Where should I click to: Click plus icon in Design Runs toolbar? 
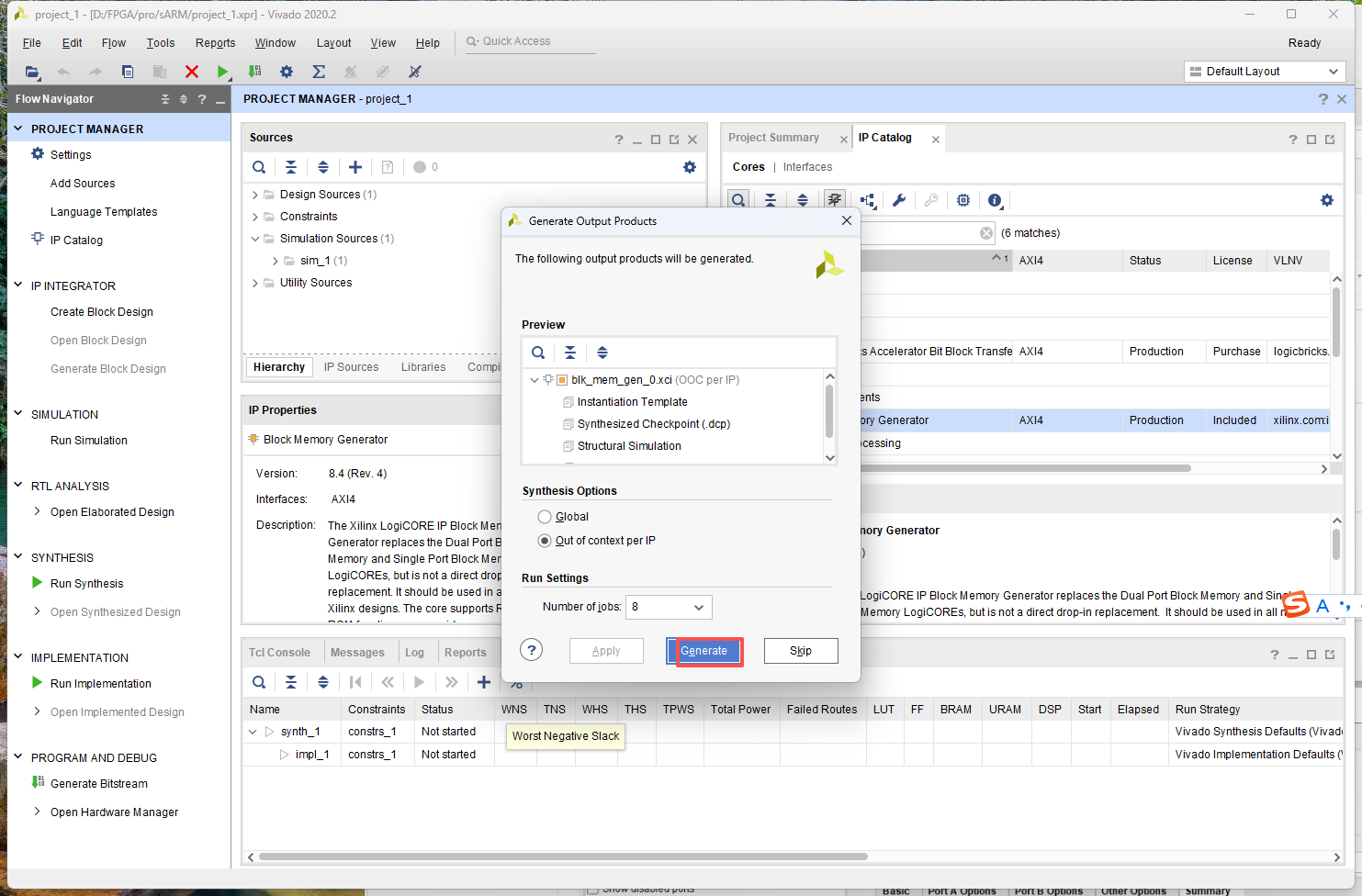484,682
